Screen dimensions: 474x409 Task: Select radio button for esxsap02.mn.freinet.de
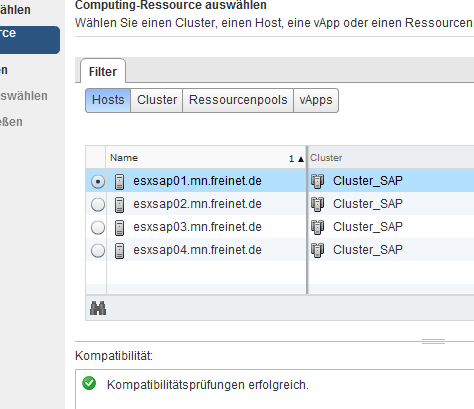tap(98, 205)
